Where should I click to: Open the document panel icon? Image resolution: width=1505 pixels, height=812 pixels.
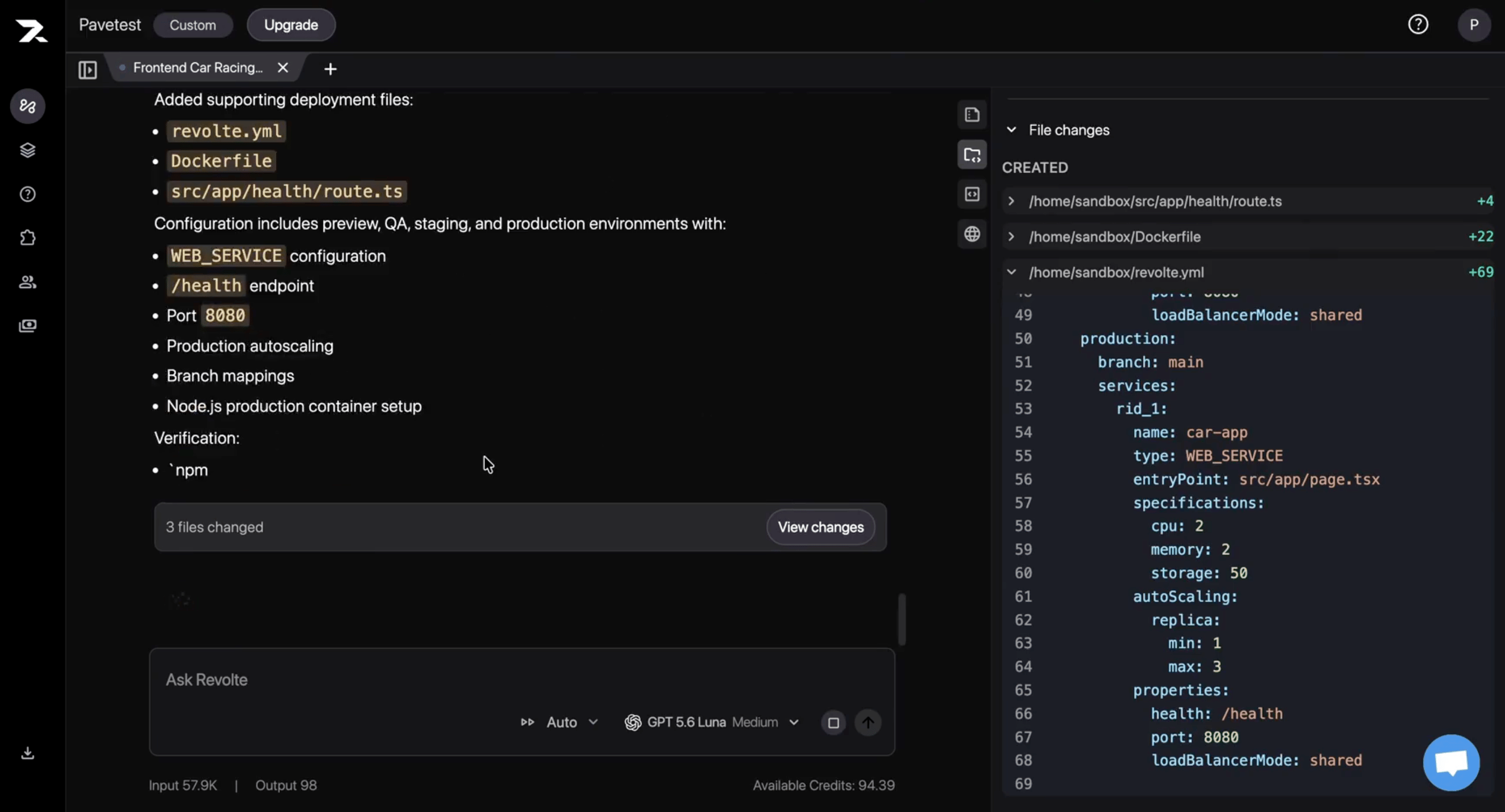972,115
